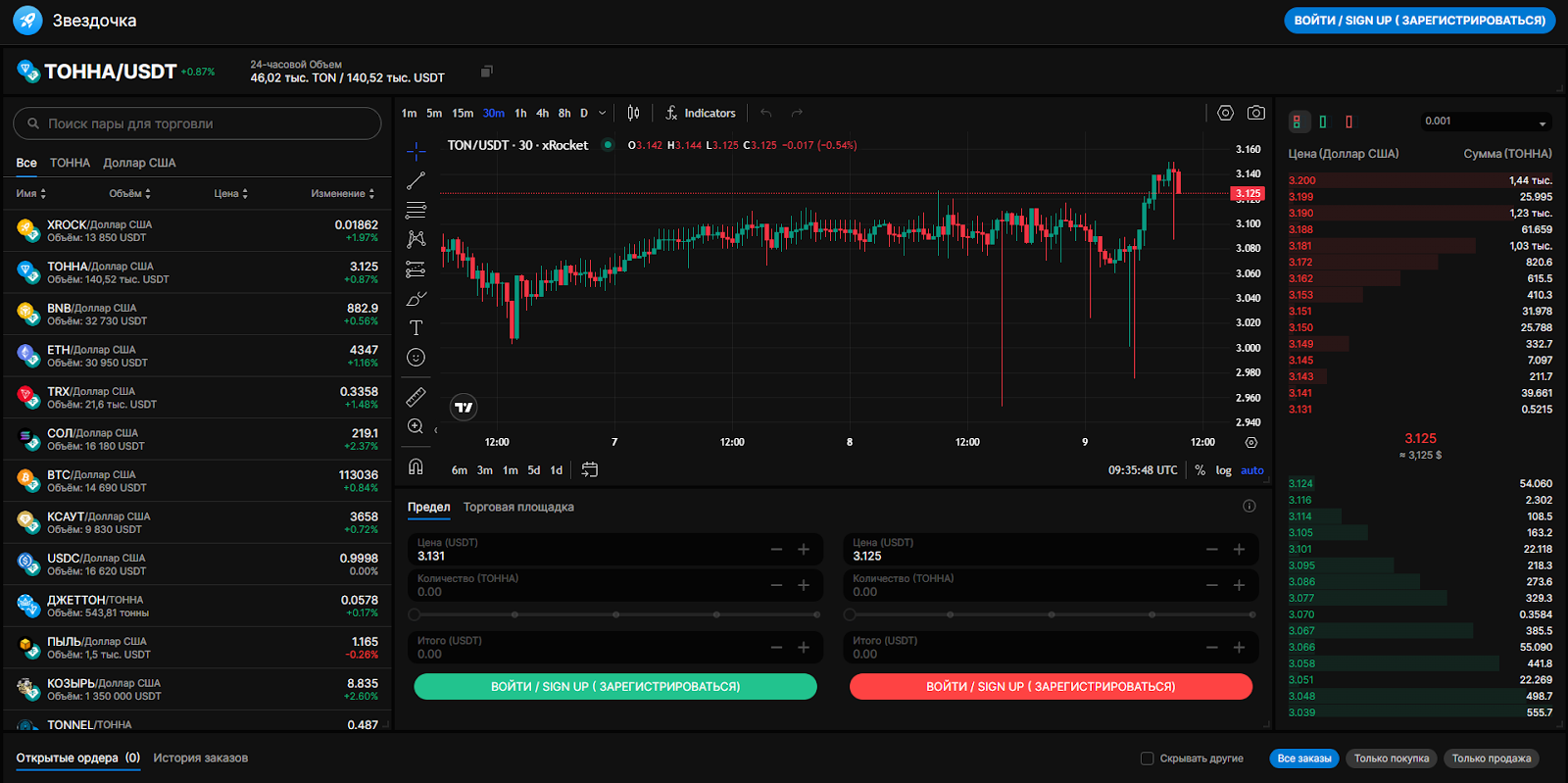
Task: Switch to the 'Торговая площадка' tab
Action: click(518, 507)
